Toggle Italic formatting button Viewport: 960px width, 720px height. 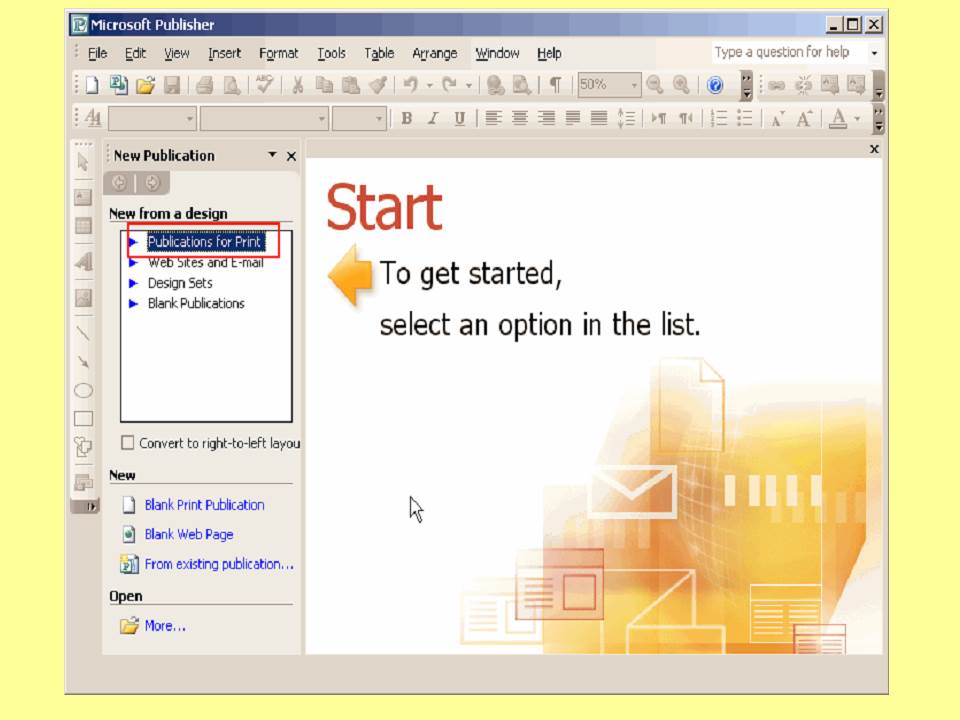(x=433, y=118)
